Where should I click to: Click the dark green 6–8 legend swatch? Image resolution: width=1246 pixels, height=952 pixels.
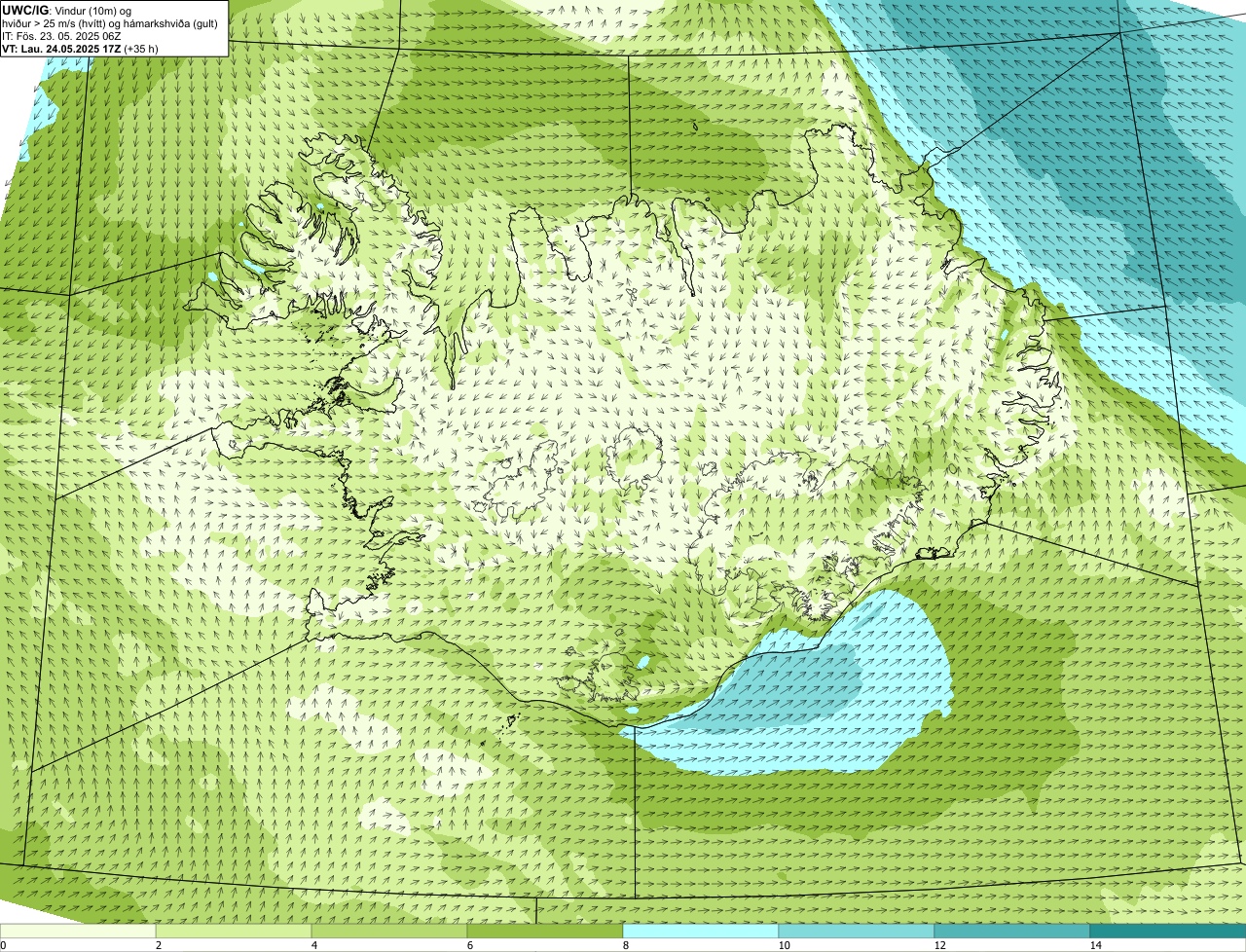[x=545, y=932]
